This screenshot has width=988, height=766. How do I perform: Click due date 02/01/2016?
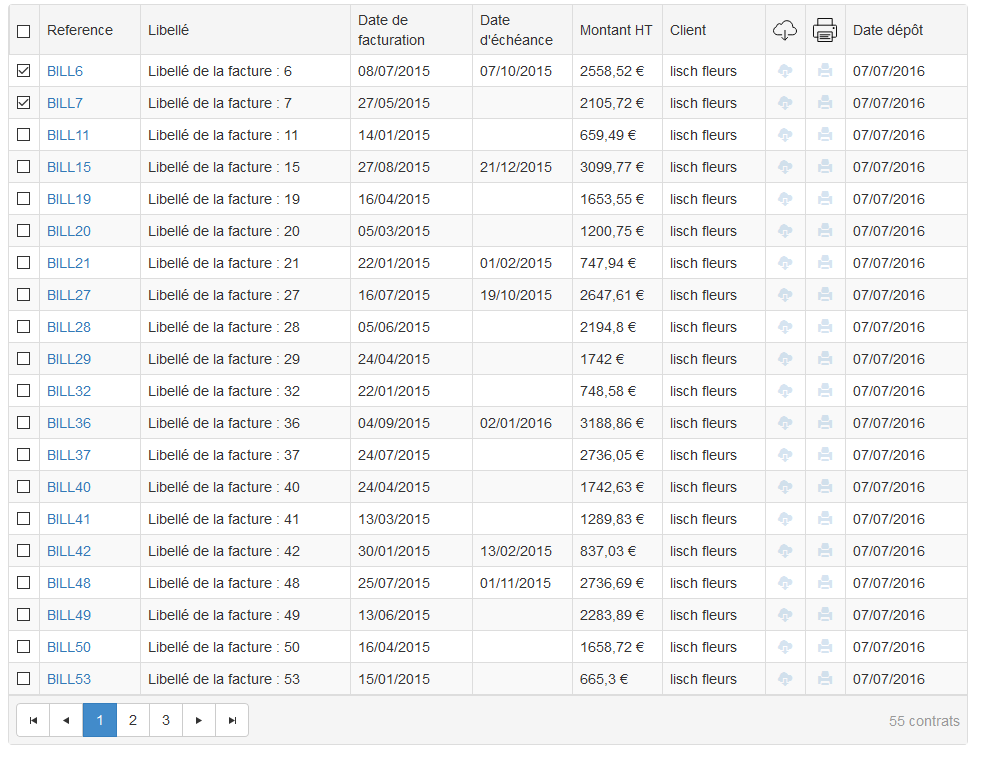tap(515, 423)
